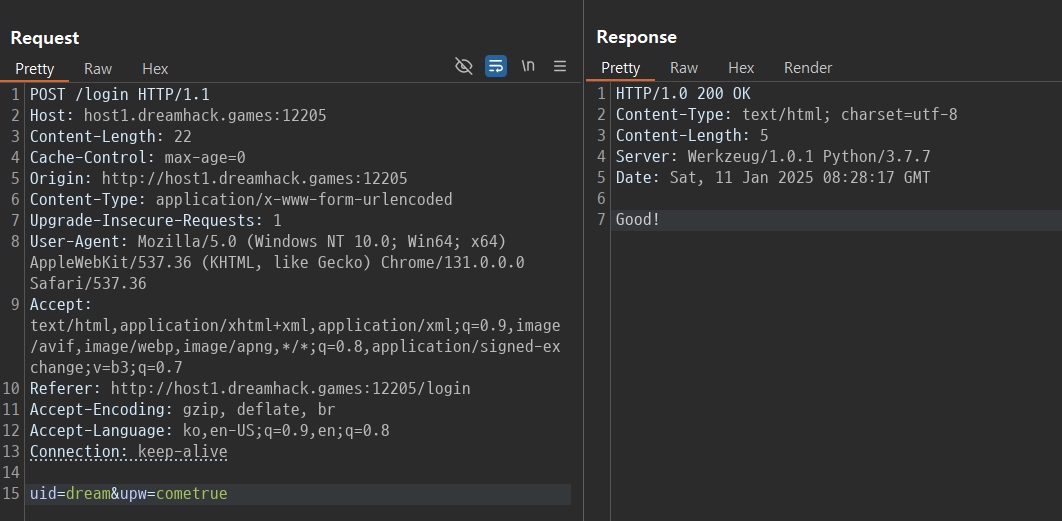Click the Accept-Language header line
This screenshot has width=1062, height=521.
pyautogui.click(x=210, y=430)
